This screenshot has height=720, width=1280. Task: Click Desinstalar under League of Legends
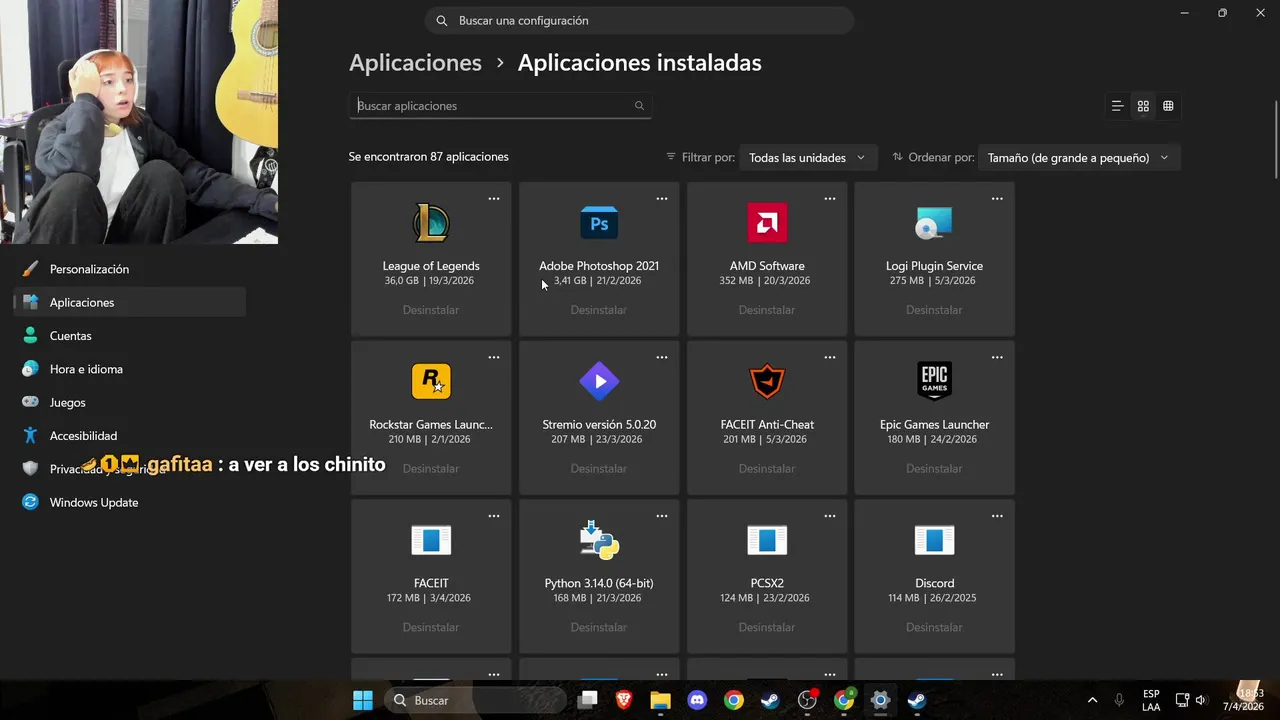[431, 310]
